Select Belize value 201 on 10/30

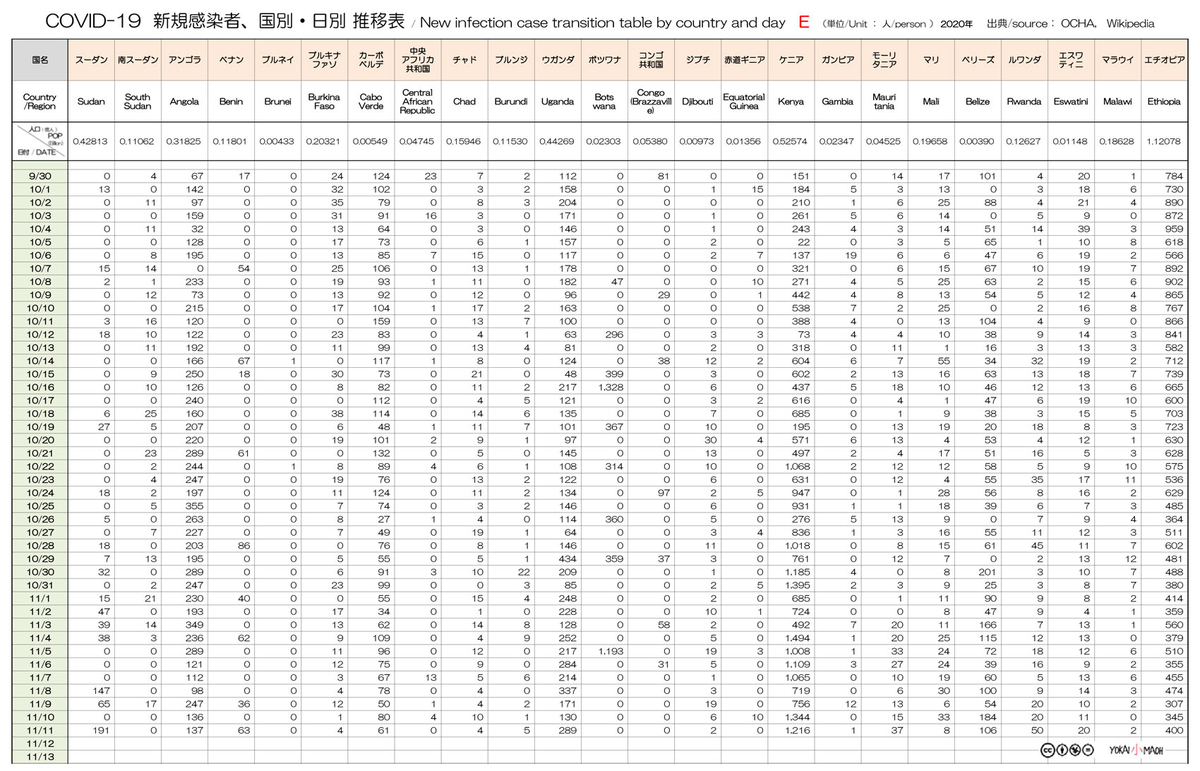coord(989,571)
